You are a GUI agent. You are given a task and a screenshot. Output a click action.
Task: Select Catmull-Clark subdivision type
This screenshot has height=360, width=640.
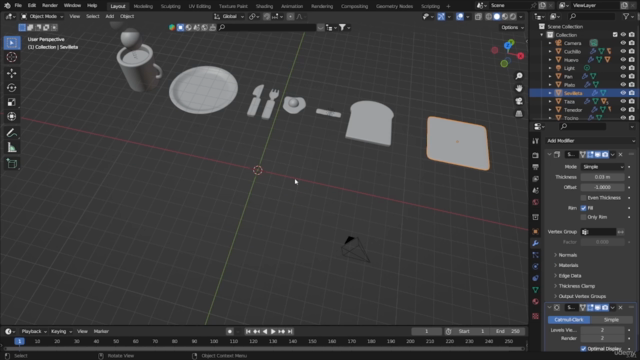point(569,320)
